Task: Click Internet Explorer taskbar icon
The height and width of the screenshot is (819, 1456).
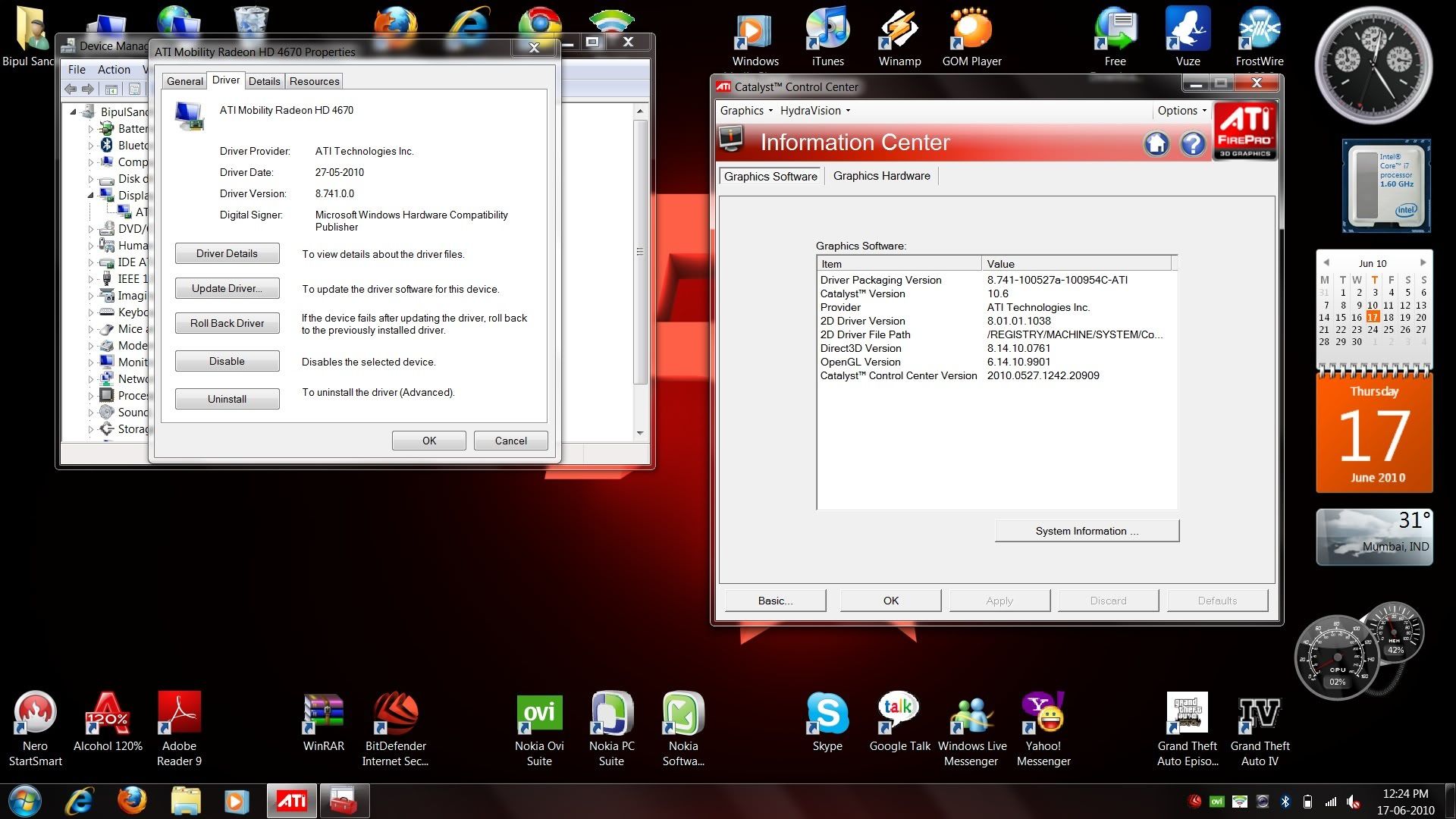Action: point(79,801)
